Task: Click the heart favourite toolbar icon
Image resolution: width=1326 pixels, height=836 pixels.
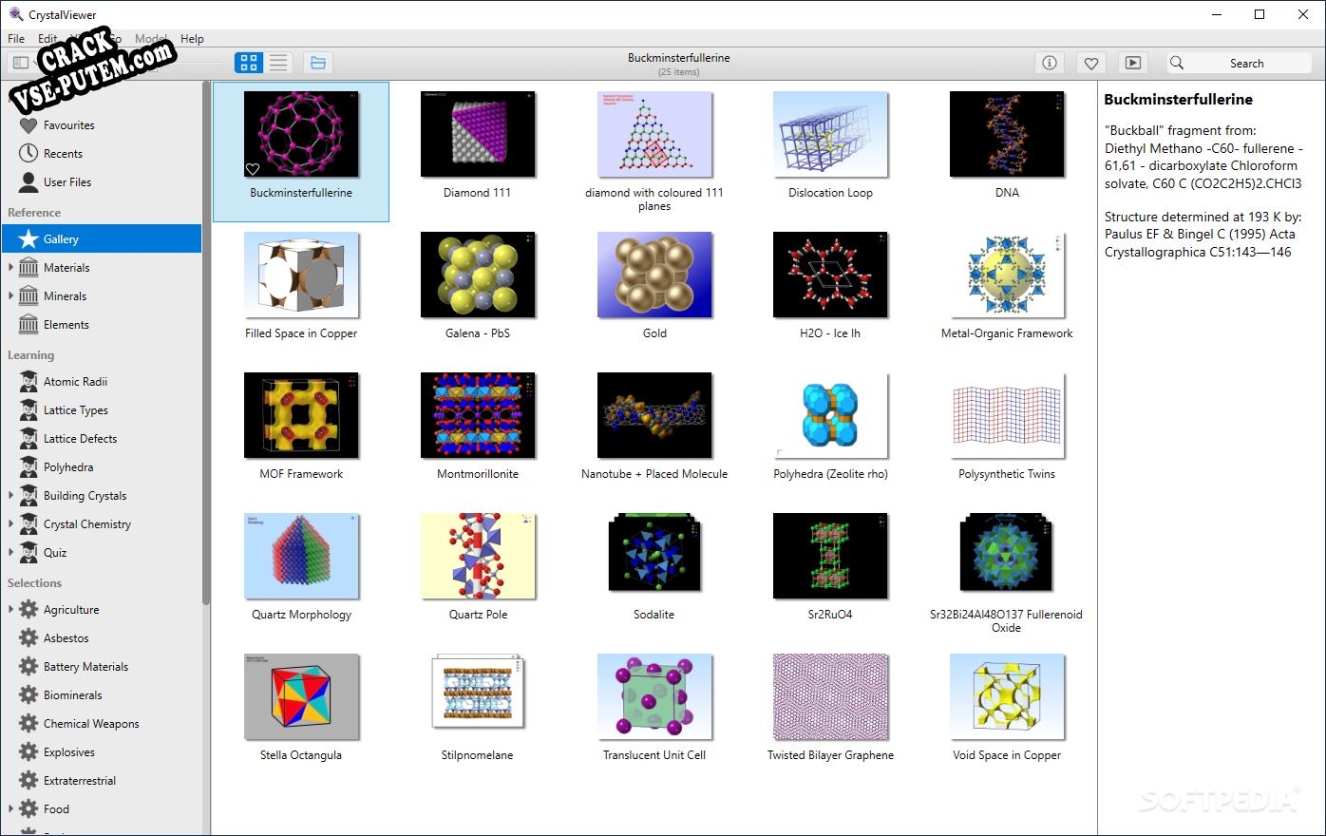Action: (x=1091, y=63)
